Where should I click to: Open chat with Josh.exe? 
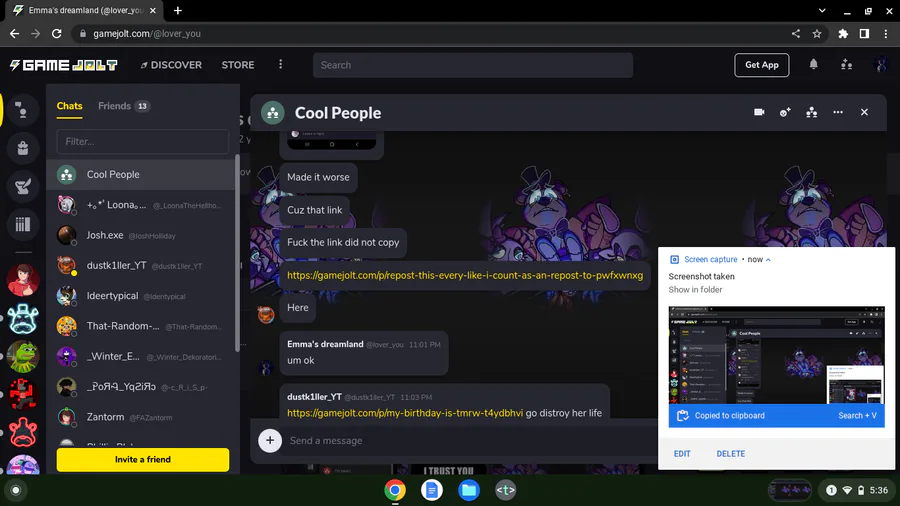tap(141, 235)
